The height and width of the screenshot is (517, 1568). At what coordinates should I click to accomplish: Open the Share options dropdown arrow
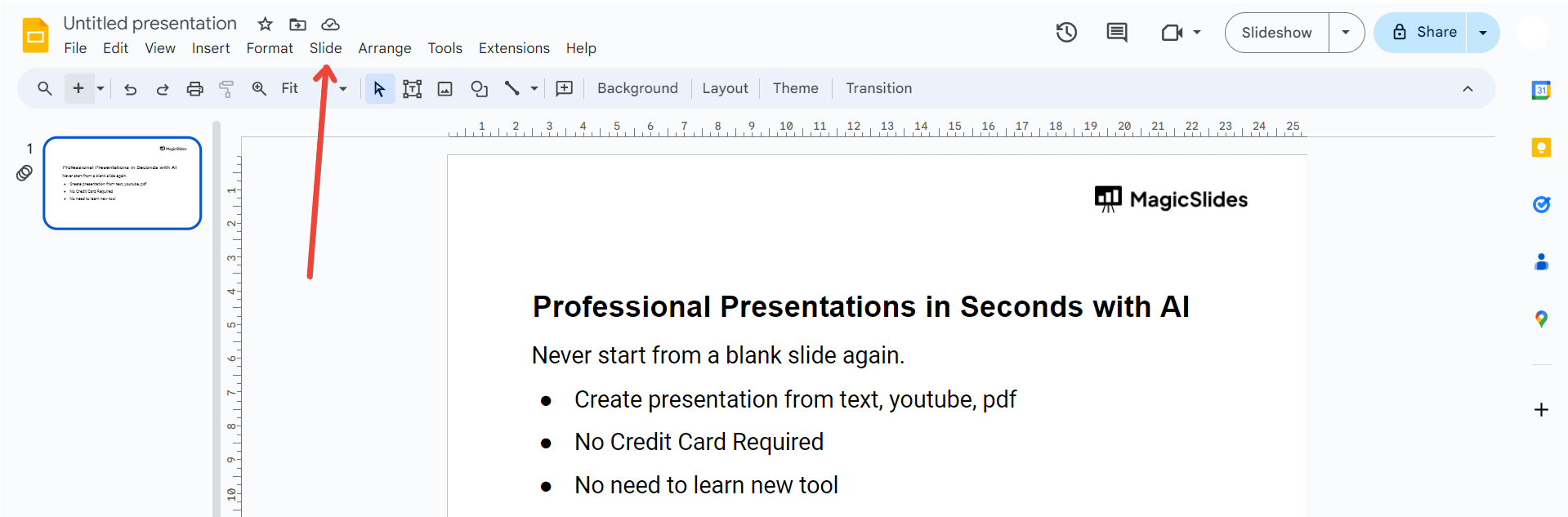(1483, 33)
